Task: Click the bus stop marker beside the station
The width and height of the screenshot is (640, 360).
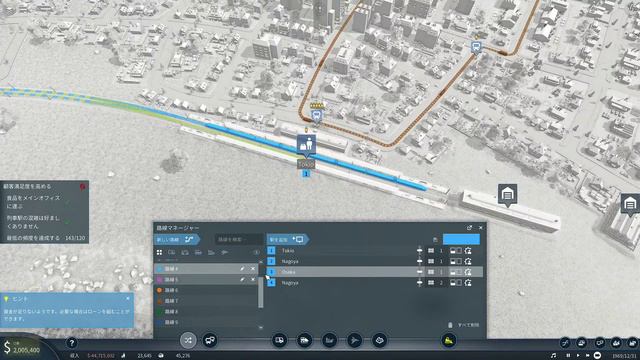Action: (317, 116)
